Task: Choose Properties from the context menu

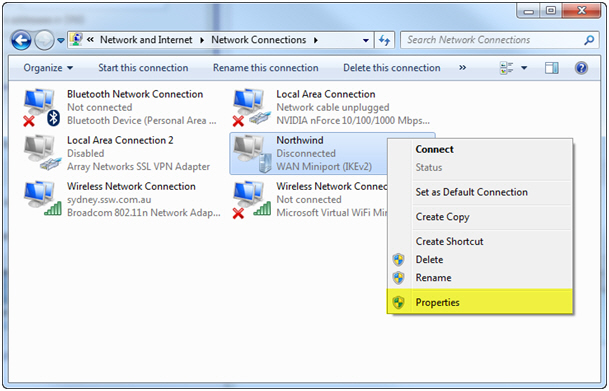Action: pos(480,302)
